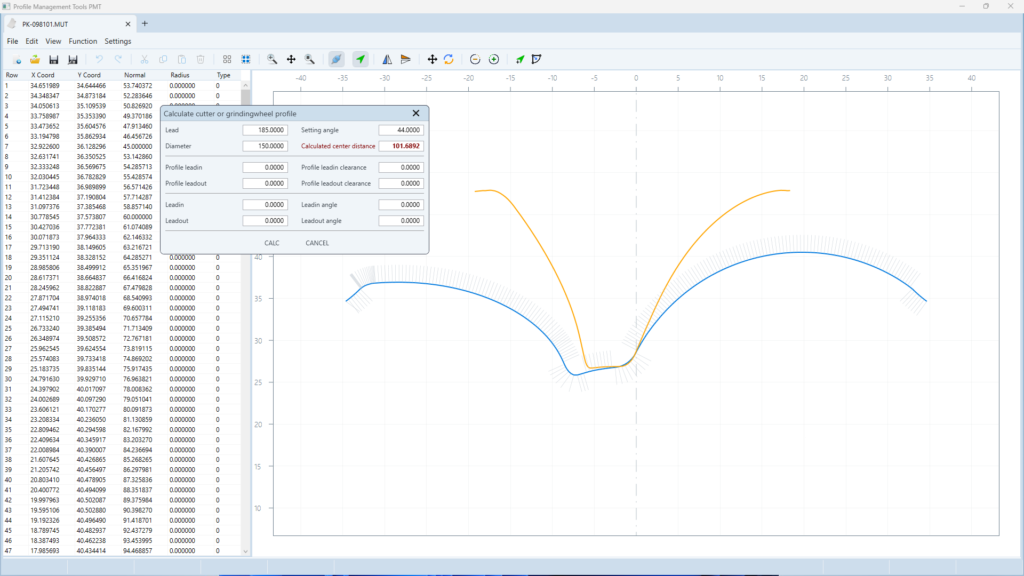Click the Profile leadin clearance field
The image size is (1024, 576).
(401, 167)
